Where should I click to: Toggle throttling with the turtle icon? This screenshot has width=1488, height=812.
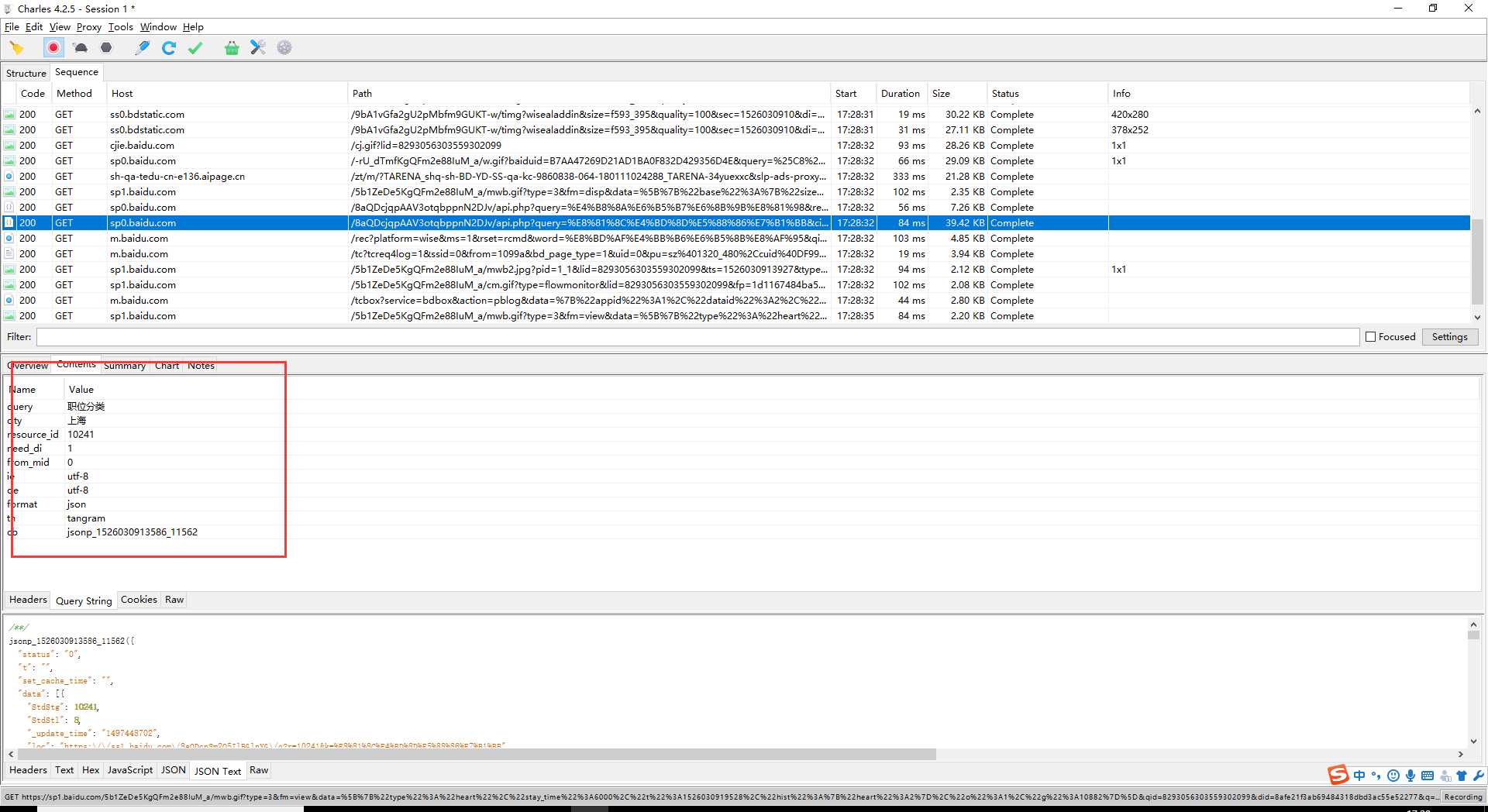(x=80, y=48)
